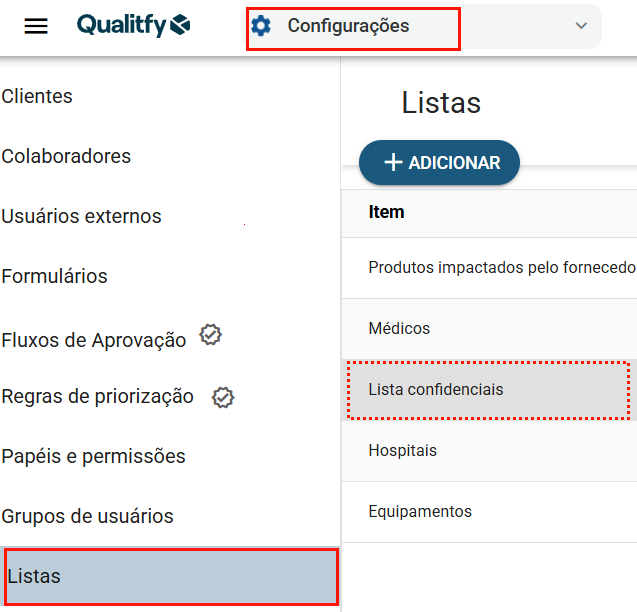Click the Qualitfy logo

(x=133, y=26)
